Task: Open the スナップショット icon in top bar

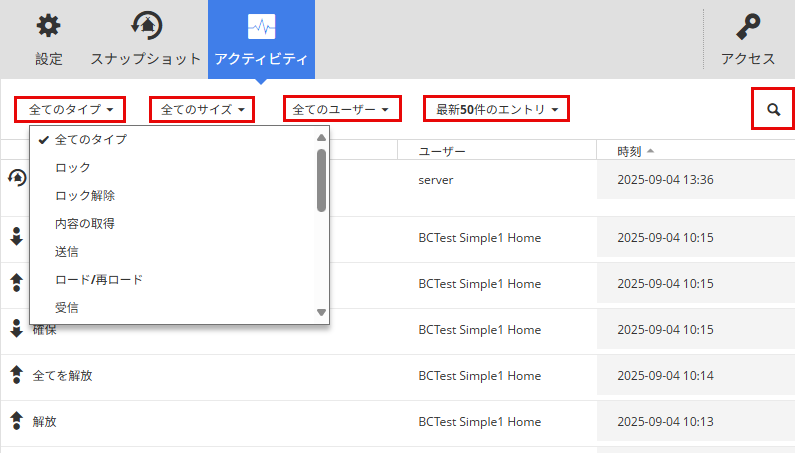Action: [146, 27]
